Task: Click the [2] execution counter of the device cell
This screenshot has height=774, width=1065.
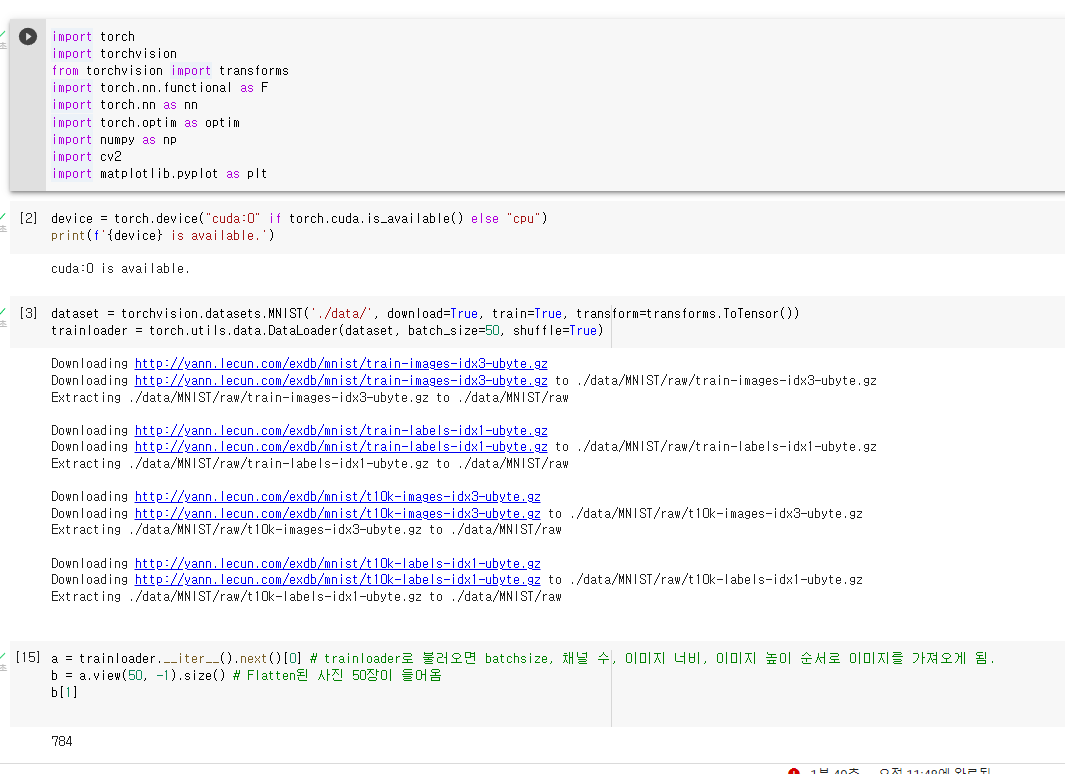Action: click(x=28, y=218)
